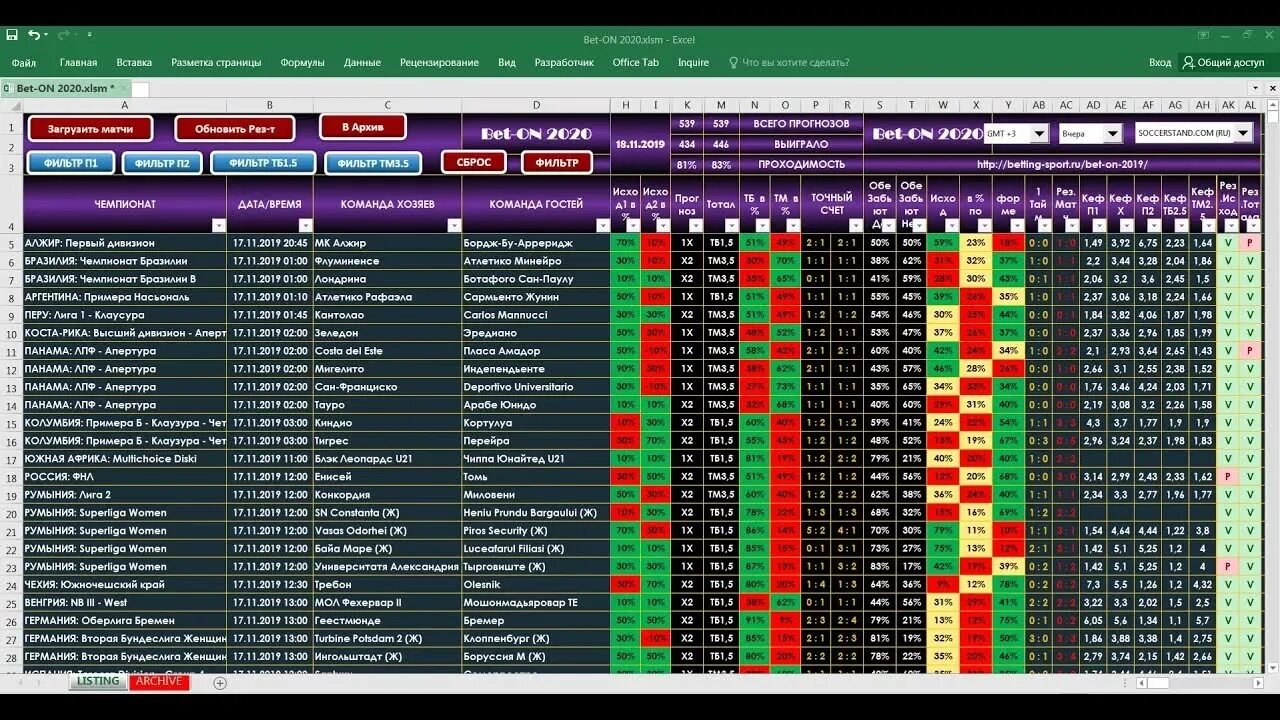This screenshot has width=1280, height=720.
Task: Open the GMT +3 timezone dropdown
Action: (1039, 133)
